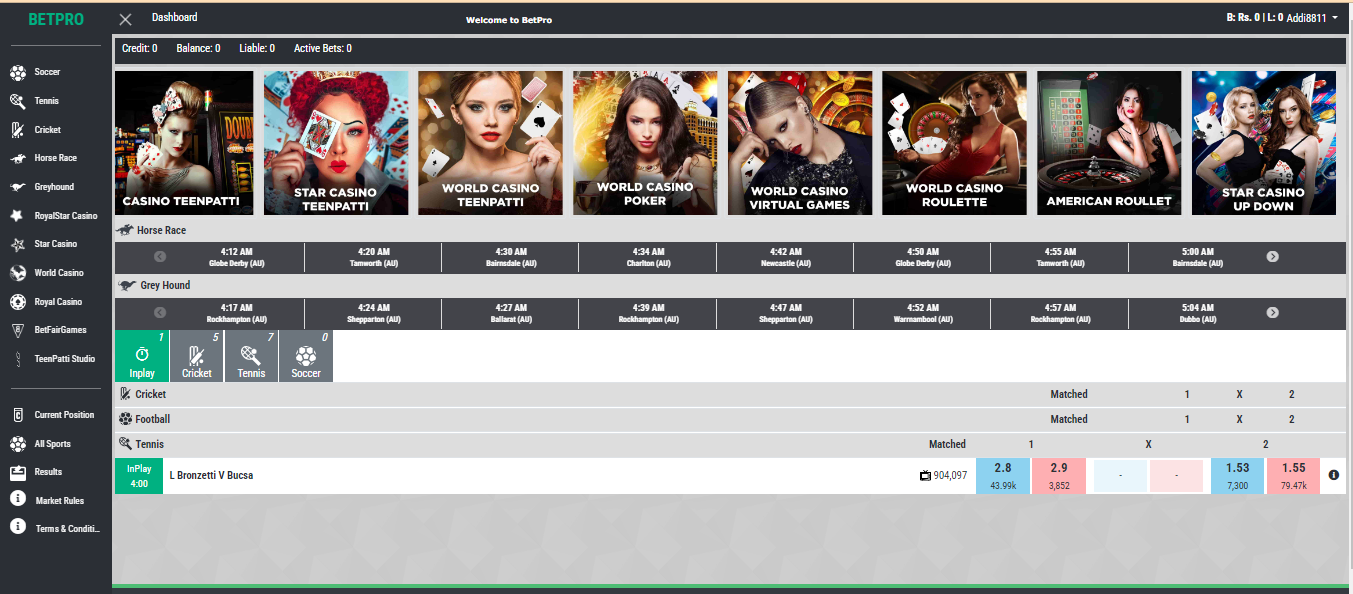Open Market Rules link
The width and height of the screenshot is (1353, 594).
[59, 500]
